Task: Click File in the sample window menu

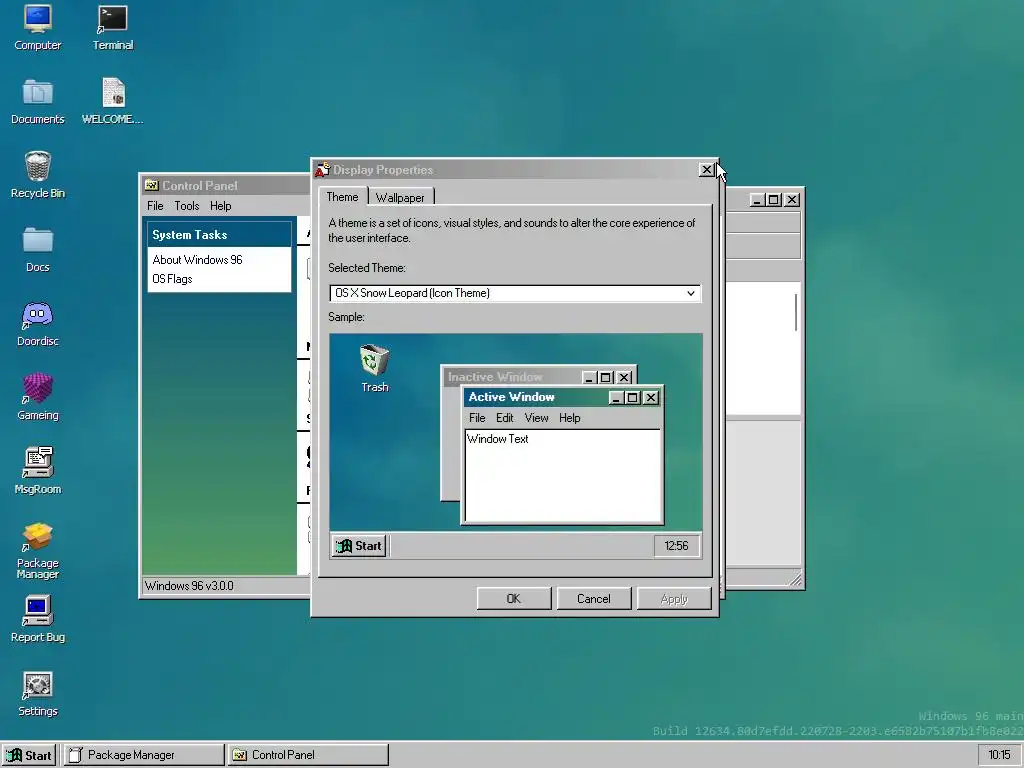Action: [x=477, y=418]
